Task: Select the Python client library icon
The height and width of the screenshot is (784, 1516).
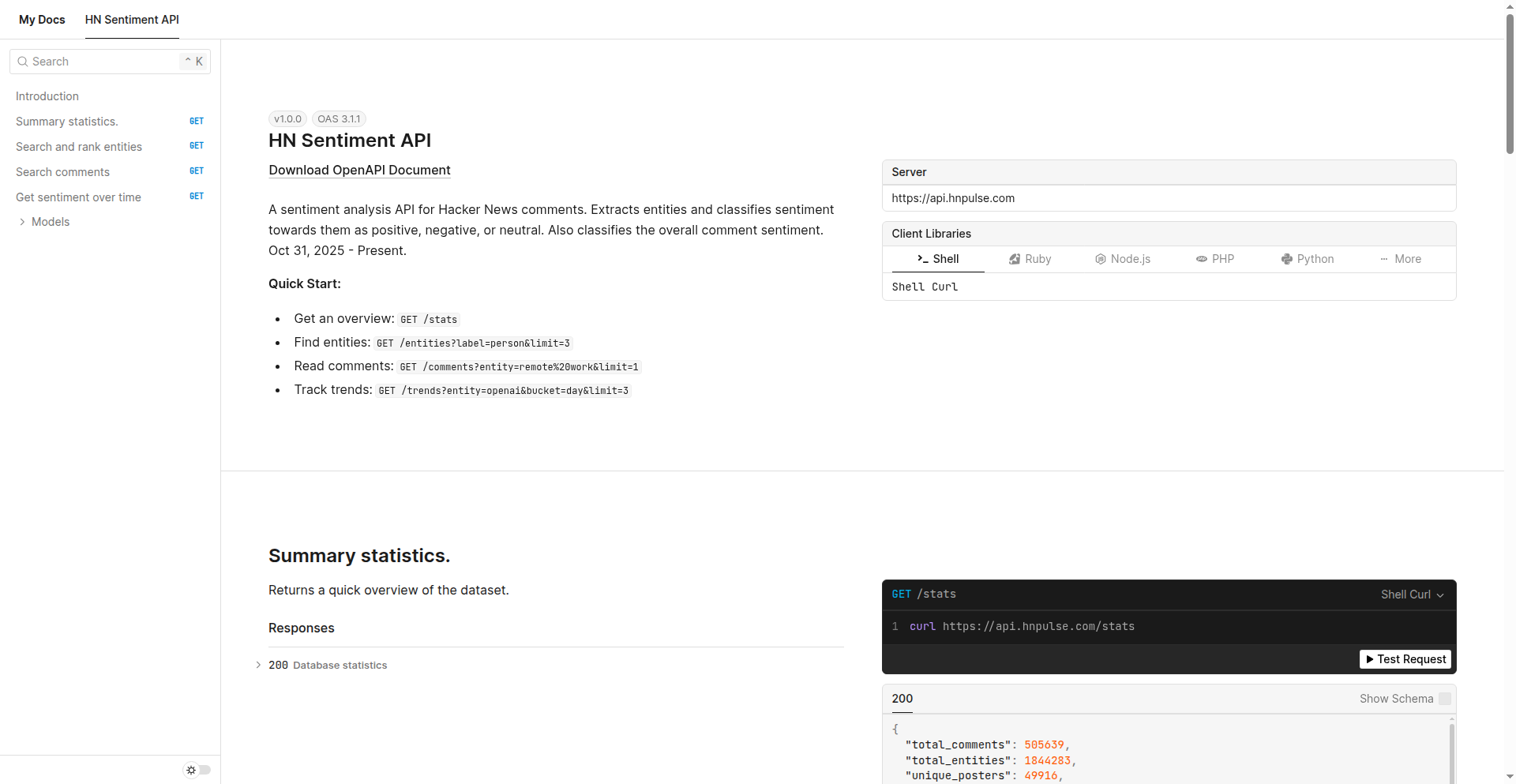Action: [x=1286, y=259]
